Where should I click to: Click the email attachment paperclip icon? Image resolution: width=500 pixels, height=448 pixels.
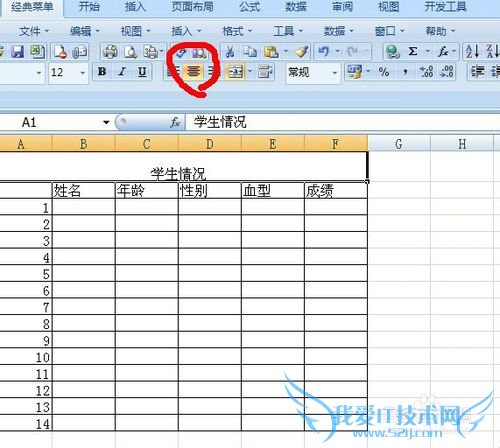80,52
